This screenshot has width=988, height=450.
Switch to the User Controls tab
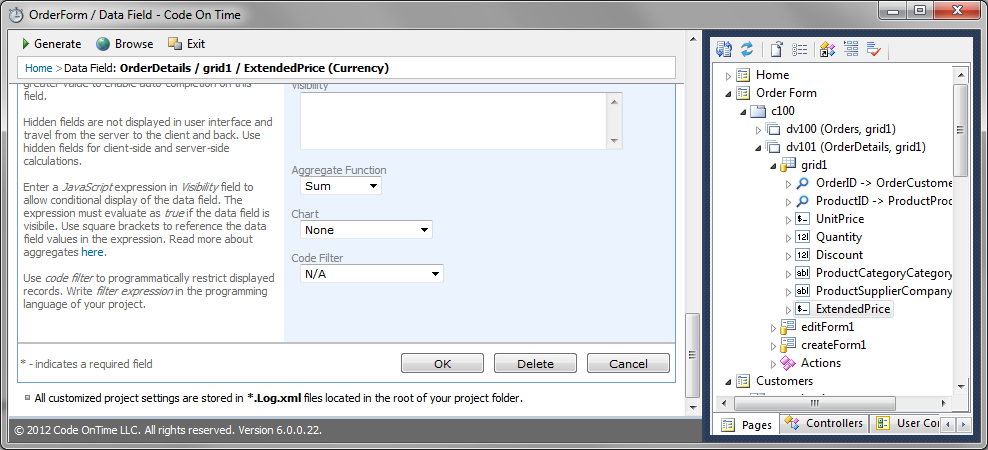[x=905, y=424]
